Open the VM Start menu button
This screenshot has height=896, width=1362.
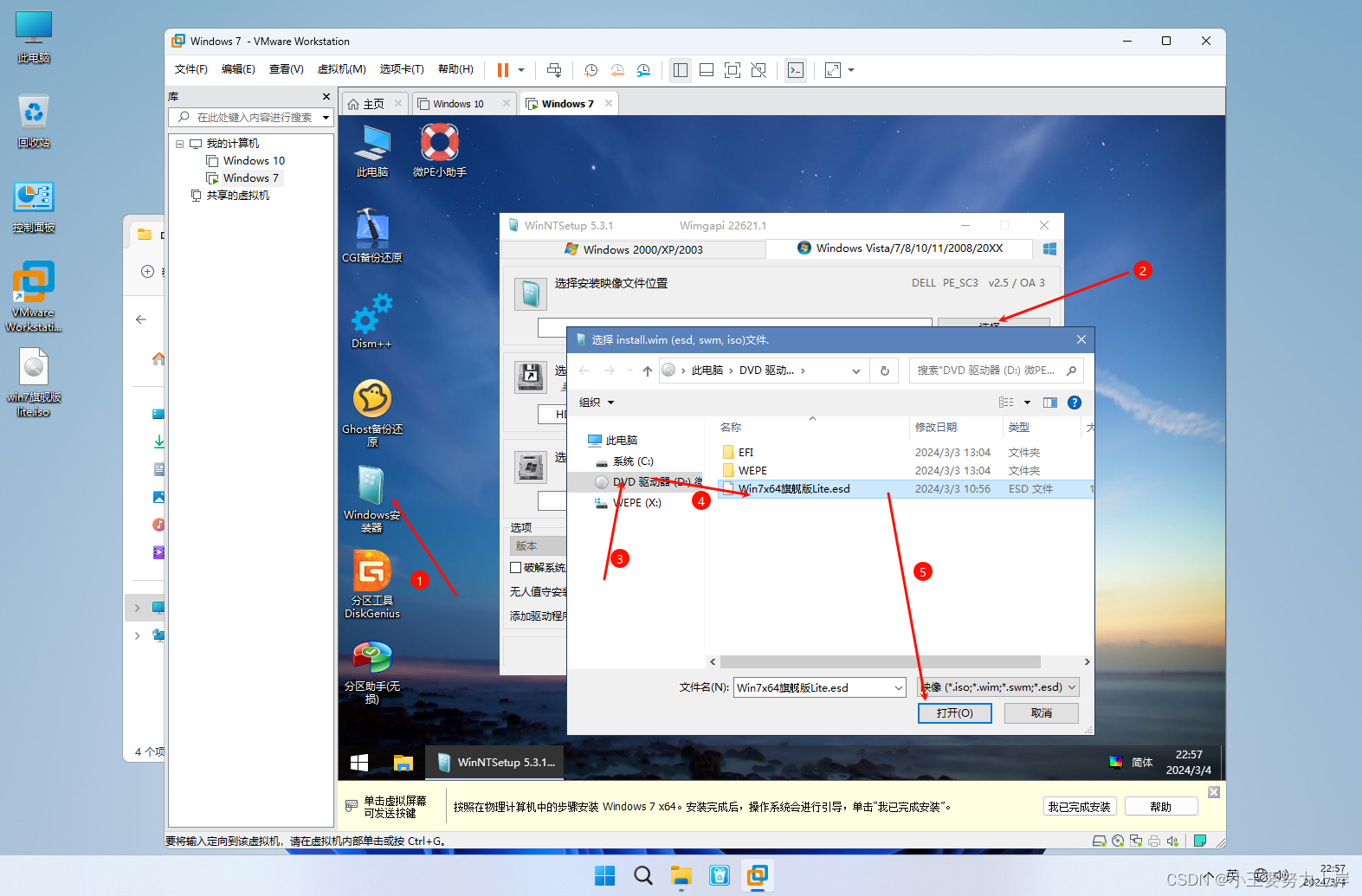359,763
